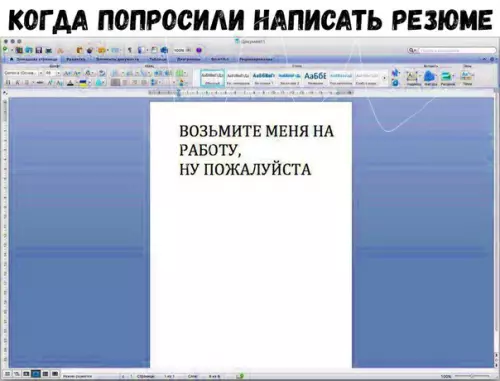Open the Charts ribbon tab
The width and height of the screenshot is (500, 381).
click(x=188, y=59)
